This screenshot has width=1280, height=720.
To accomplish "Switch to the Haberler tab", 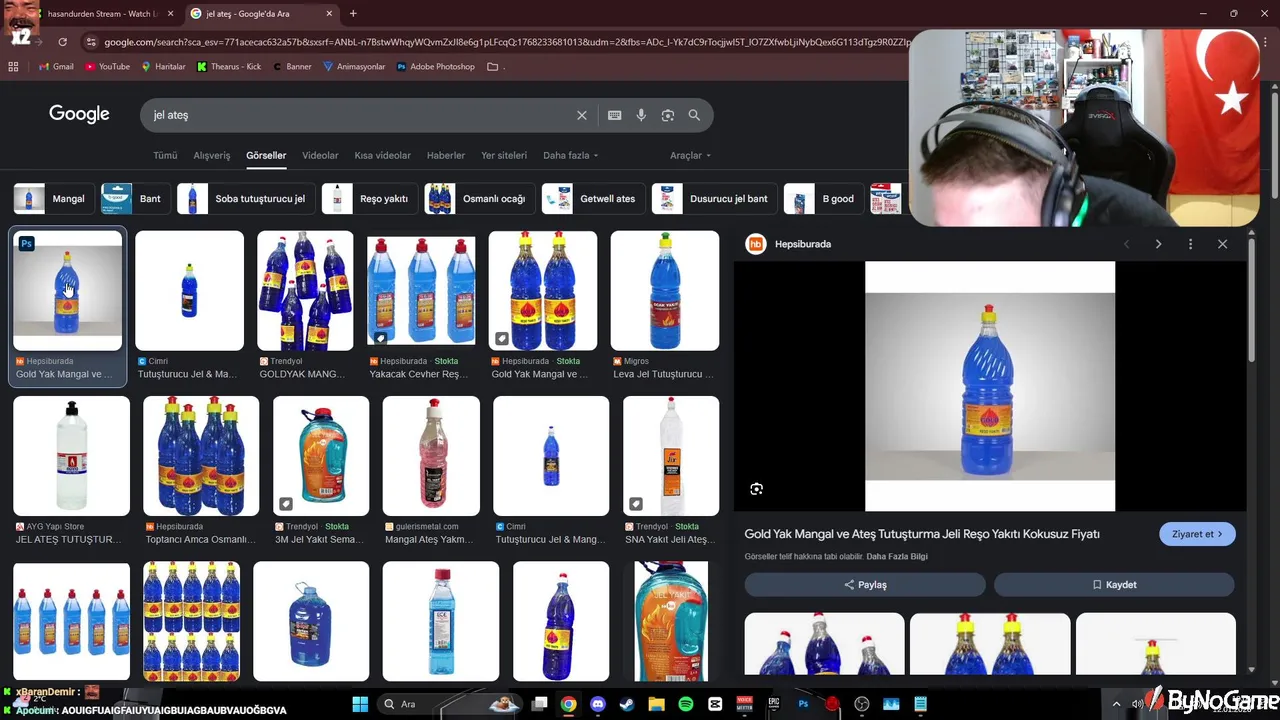I will pos(446,156).
